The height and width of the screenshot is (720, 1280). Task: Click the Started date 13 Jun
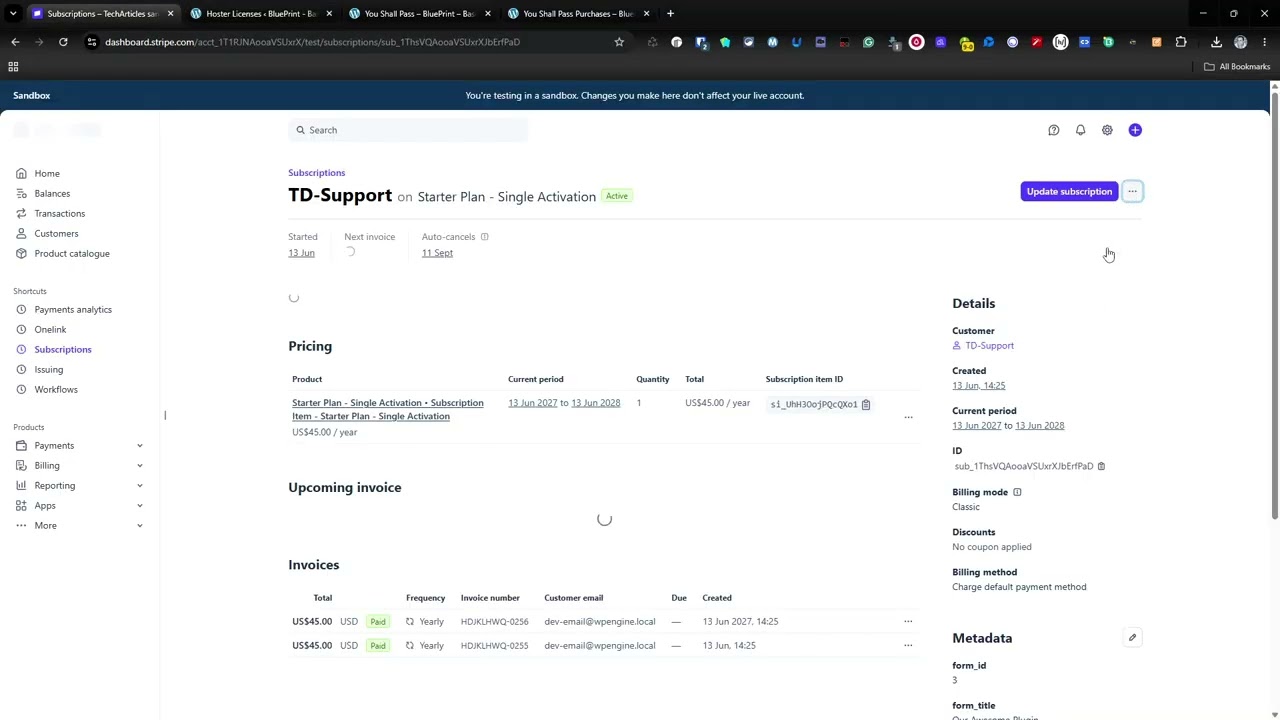click(301, 253)
